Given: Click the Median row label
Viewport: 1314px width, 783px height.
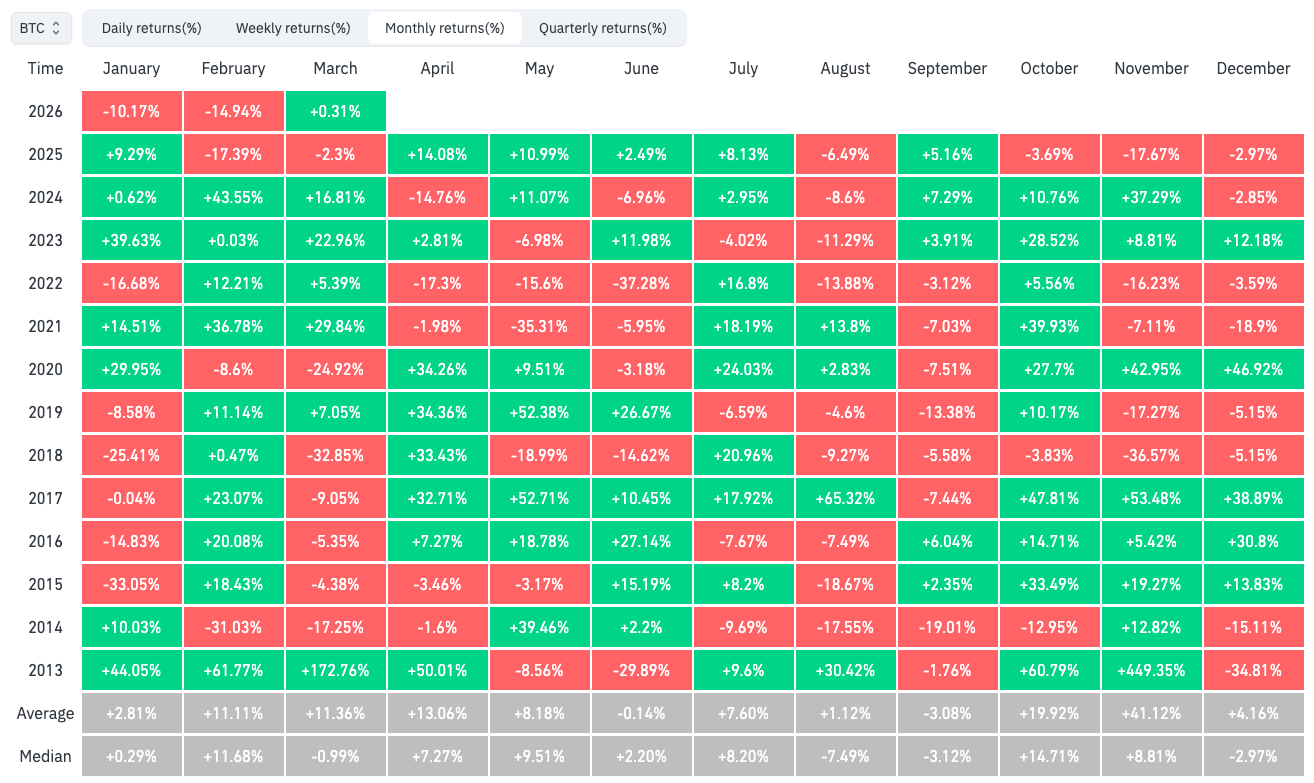Looking at the screenshot, I should tap(45, 756).
